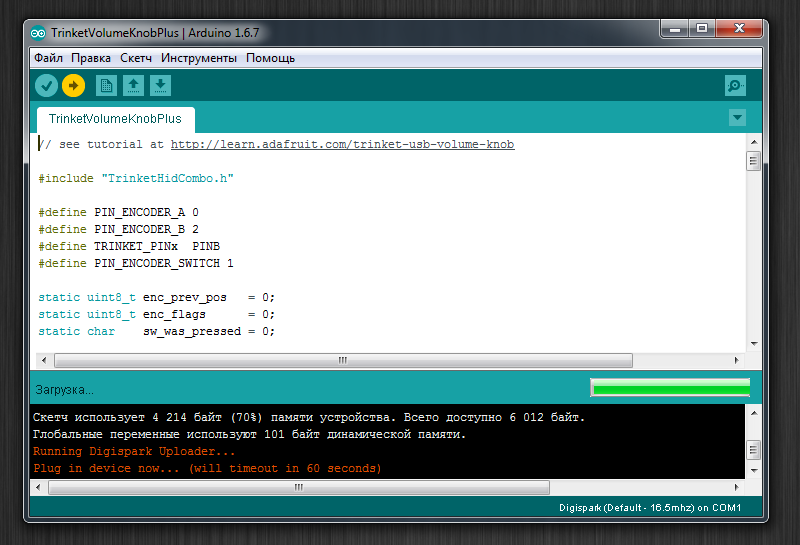Viewport: 800px width, 545px height.
Task: Click the console scroll down arrow
Action: pyautogui.click(x=754, y=470)
